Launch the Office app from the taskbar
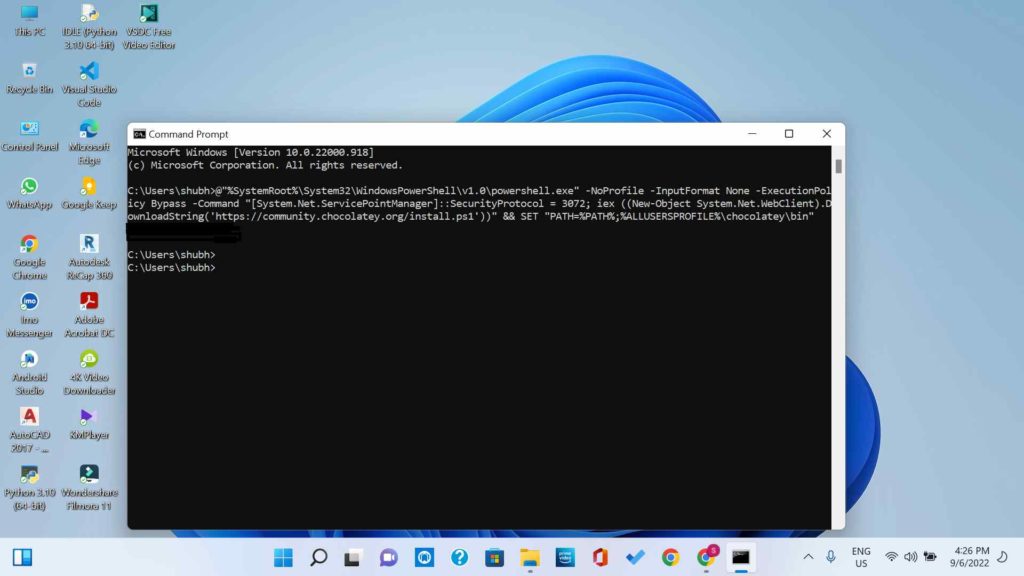 [600, 557]
